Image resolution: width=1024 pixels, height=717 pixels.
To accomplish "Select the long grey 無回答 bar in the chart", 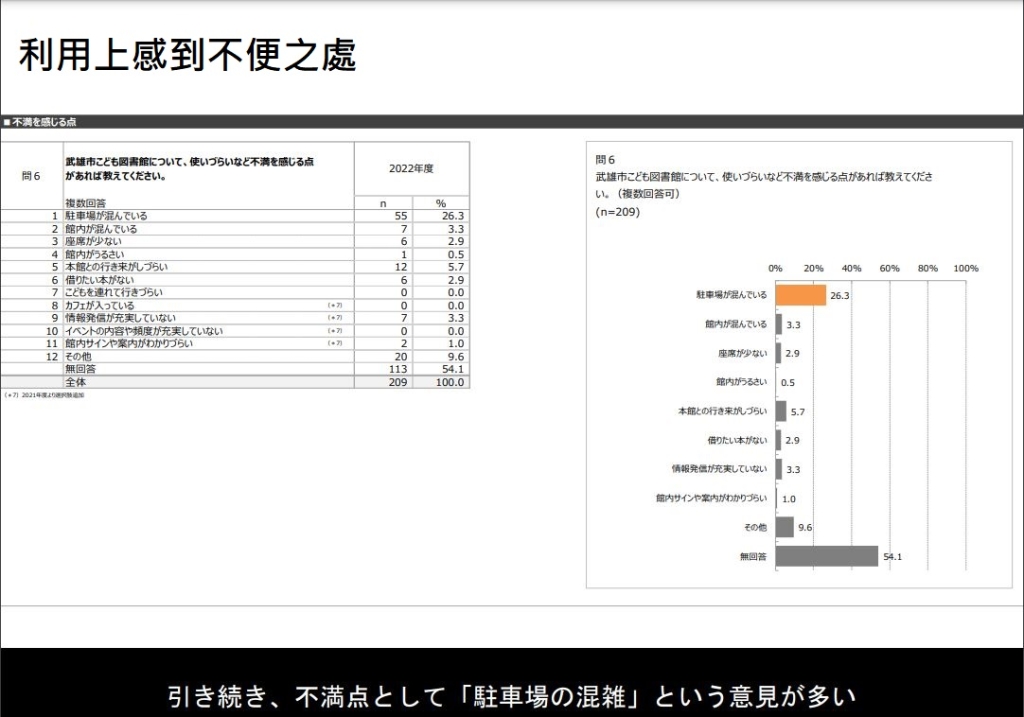I will pyautogui.click(x=826, y=556).
